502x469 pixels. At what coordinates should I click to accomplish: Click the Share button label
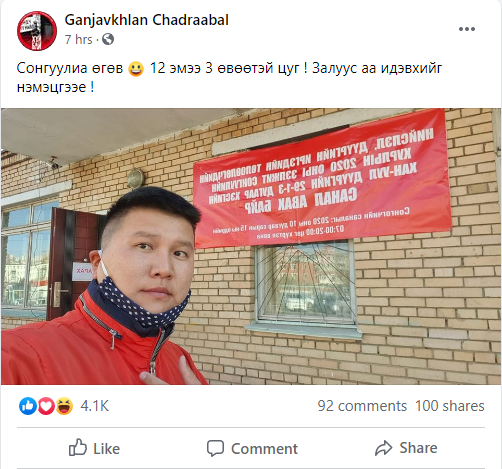click(x=418, y=448)
